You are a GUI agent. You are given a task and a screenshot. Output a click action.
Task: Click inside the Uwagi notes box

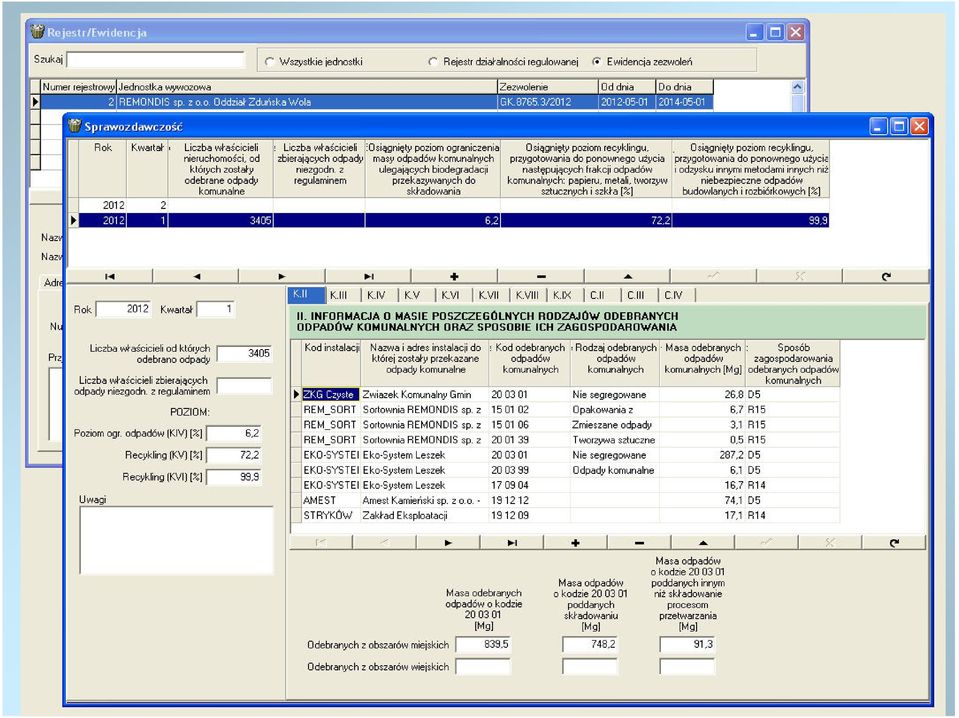point(176,540)
